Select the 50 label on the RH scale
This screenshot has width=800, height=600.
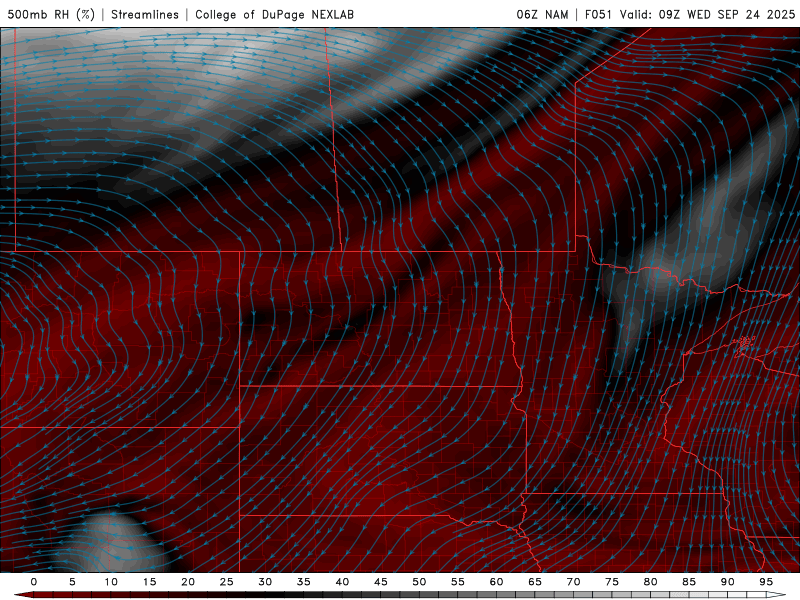click(419, 582)
